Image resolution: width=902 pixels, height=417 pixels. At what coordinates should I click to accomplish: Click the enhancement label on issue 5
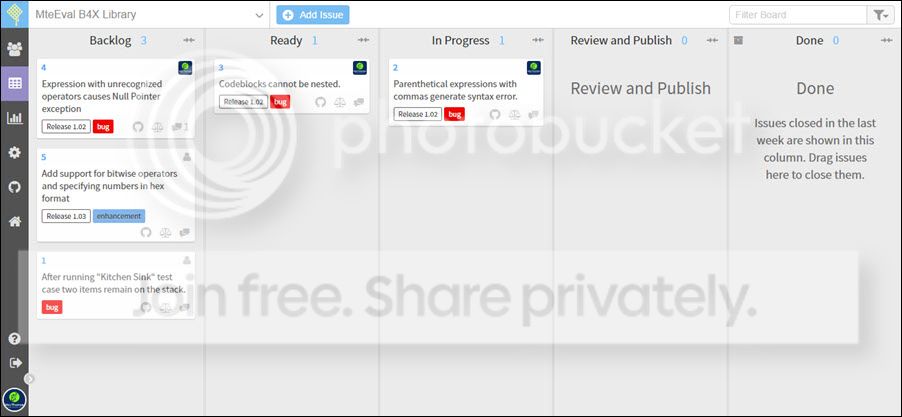click(119, 216)
